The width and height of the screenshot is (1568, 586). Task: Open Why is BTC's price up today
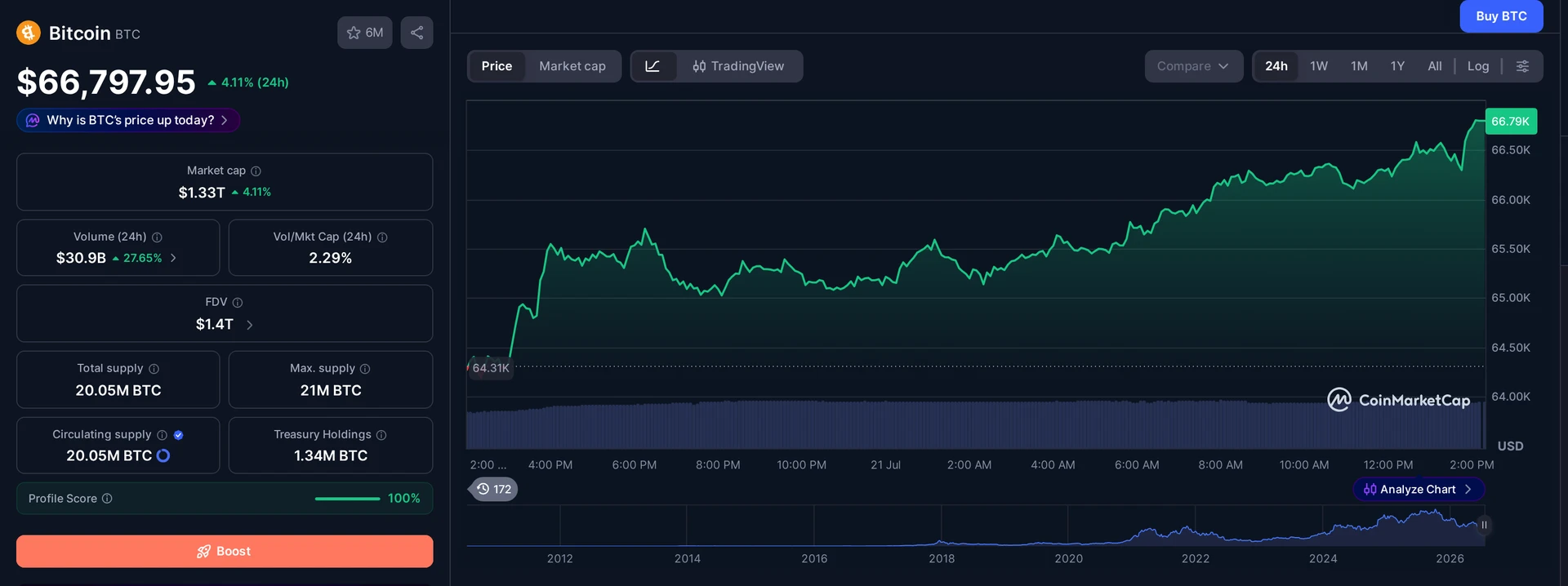point(128,120)
